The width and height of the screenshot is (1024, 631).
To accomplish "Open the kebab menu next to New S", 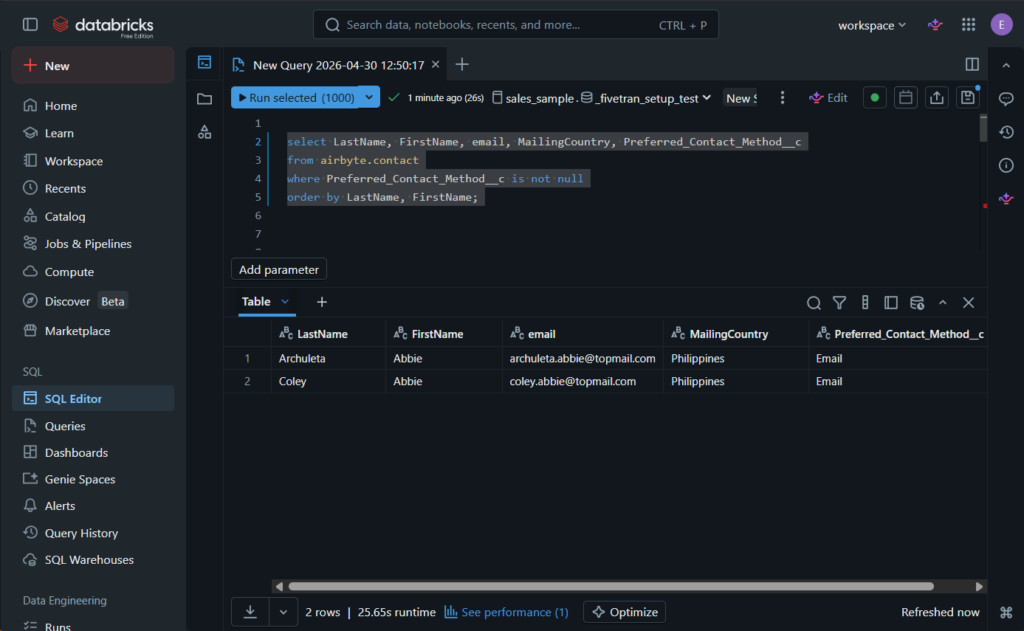I will pos(782,98).
